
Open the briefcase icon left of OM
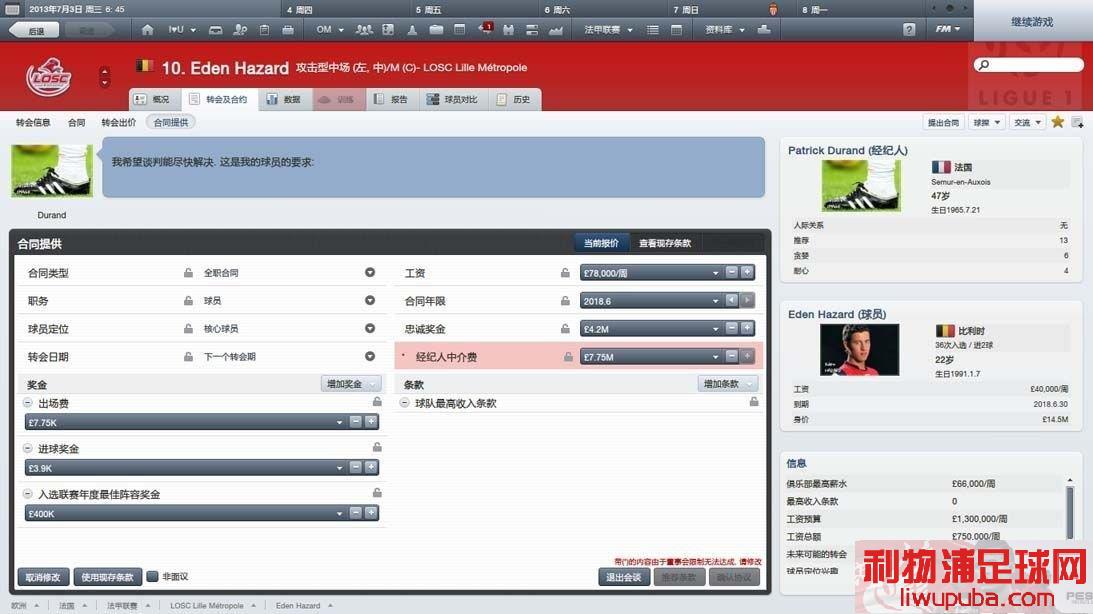[288, 30]
